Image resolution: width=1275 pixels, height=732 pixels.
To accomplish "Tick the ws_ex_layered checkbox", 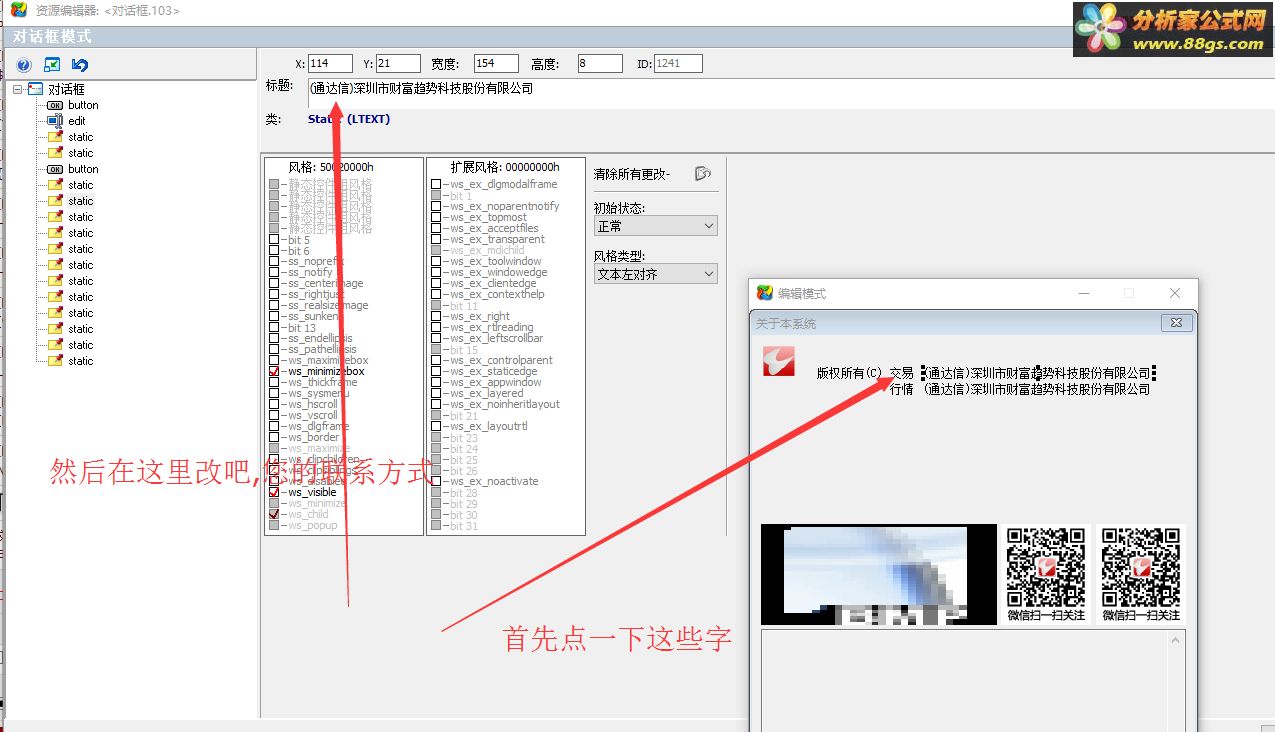I will pyautogui.click(x=436, y=393).
